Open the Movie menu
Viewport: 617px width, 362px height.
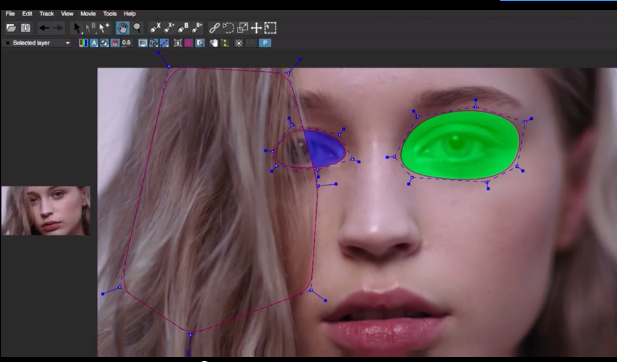click(88, 14)
